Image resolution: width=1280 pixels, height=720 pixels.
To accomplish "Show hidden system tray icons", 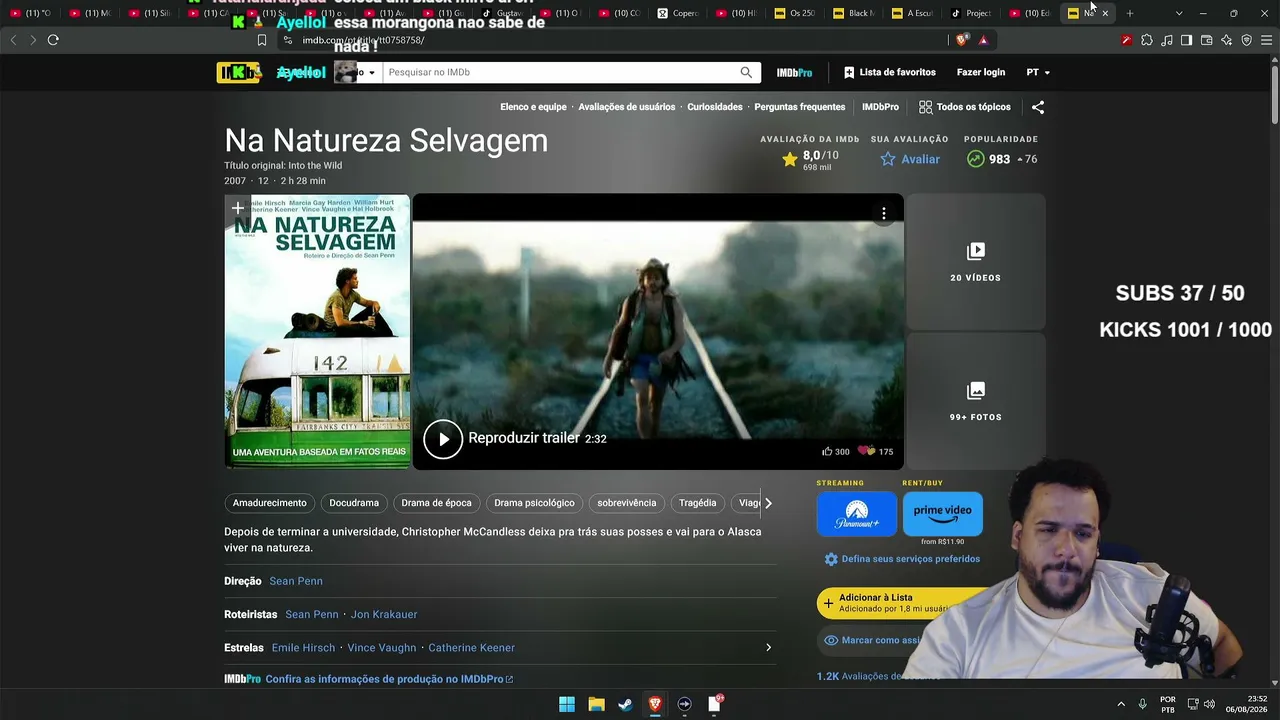I will tap(1121, 704).
